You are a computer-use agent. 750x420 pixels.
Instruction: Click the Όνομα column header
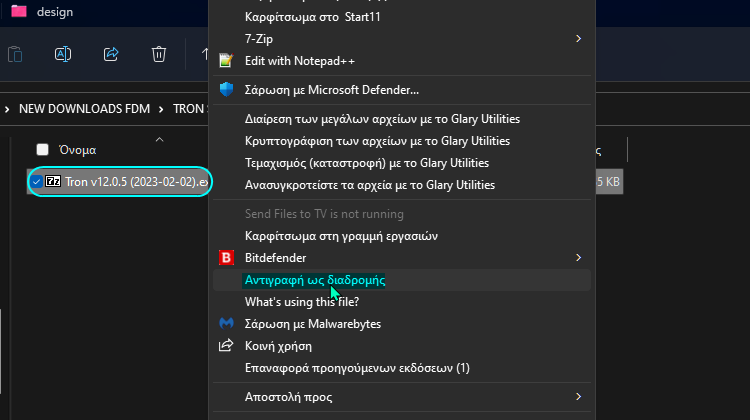coord(77,150)
